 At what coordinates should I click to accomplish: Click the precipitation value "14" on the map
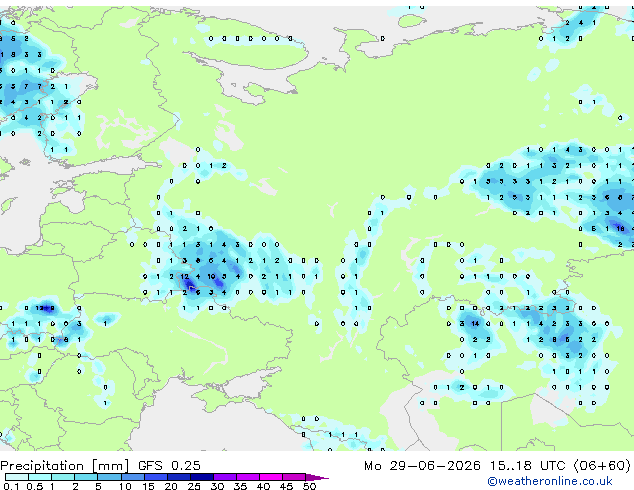[475, 323]
